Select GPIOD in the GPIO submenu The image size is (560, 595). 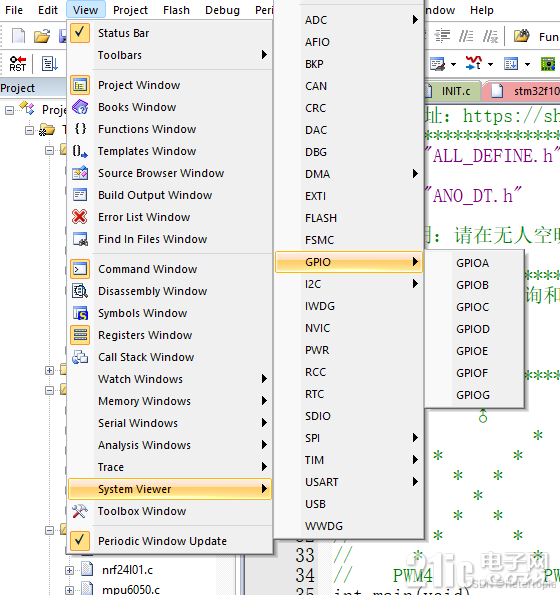click(475, 329)
